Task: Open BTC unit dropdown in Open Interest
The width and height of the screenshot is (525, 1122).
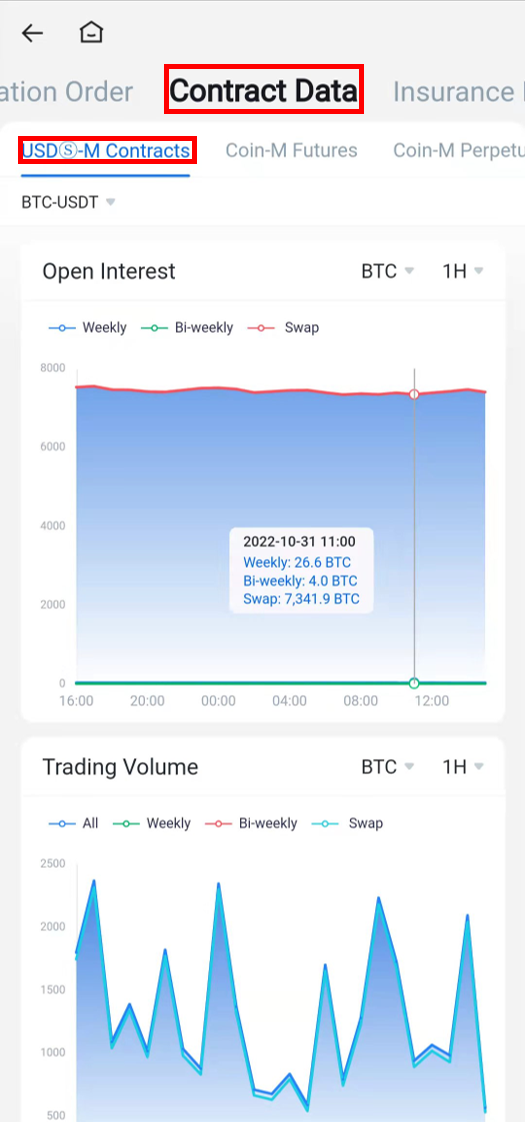Action: click(x=388, y=272)
